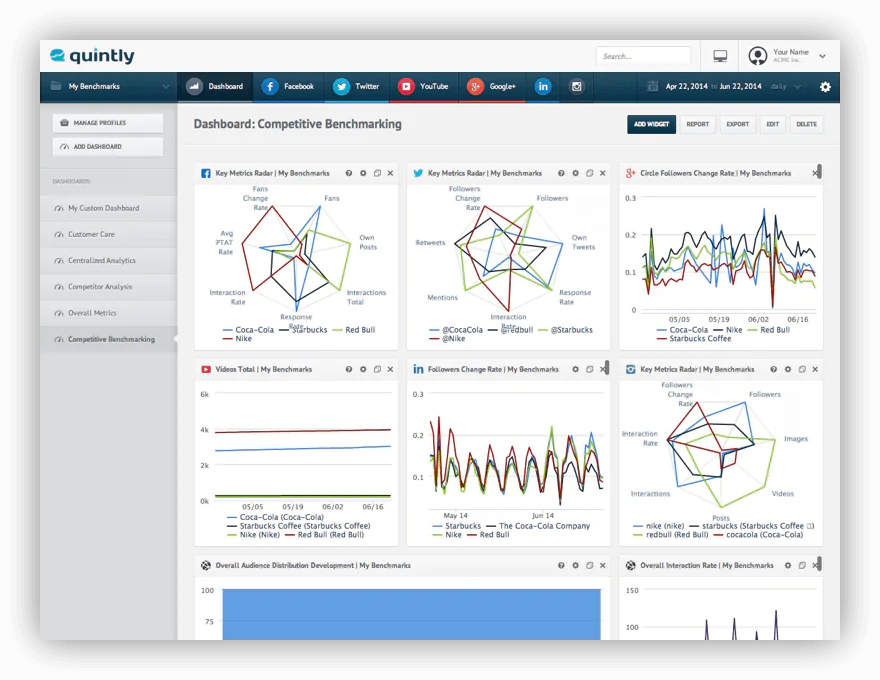Open Competitor Analysis dashboard
This screenshot has width=880, height=680.
(x=109, y=287)
